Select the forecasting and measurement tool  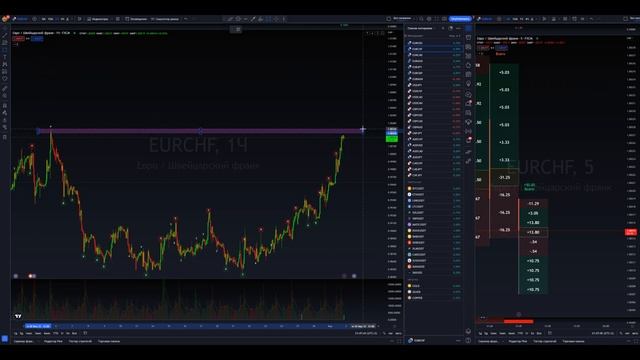tap(5, 72)
